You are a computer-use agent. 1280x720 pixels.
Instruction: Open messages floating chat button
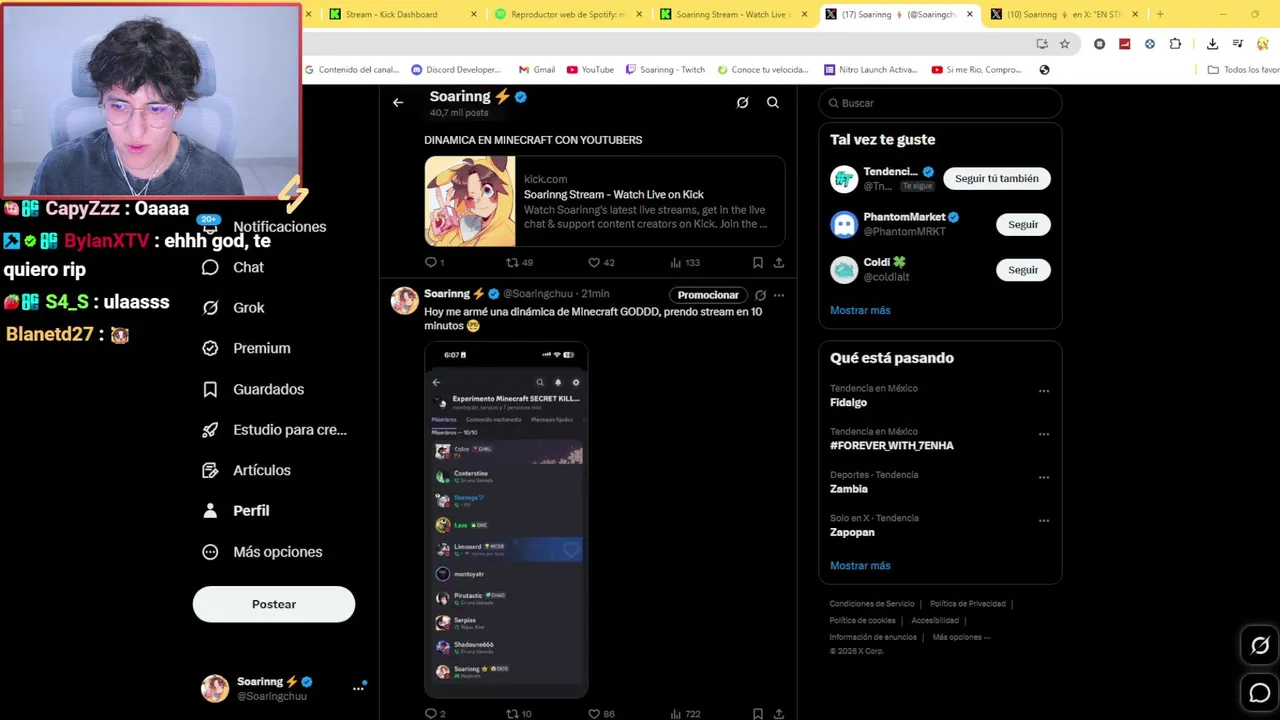point(1260,692)
